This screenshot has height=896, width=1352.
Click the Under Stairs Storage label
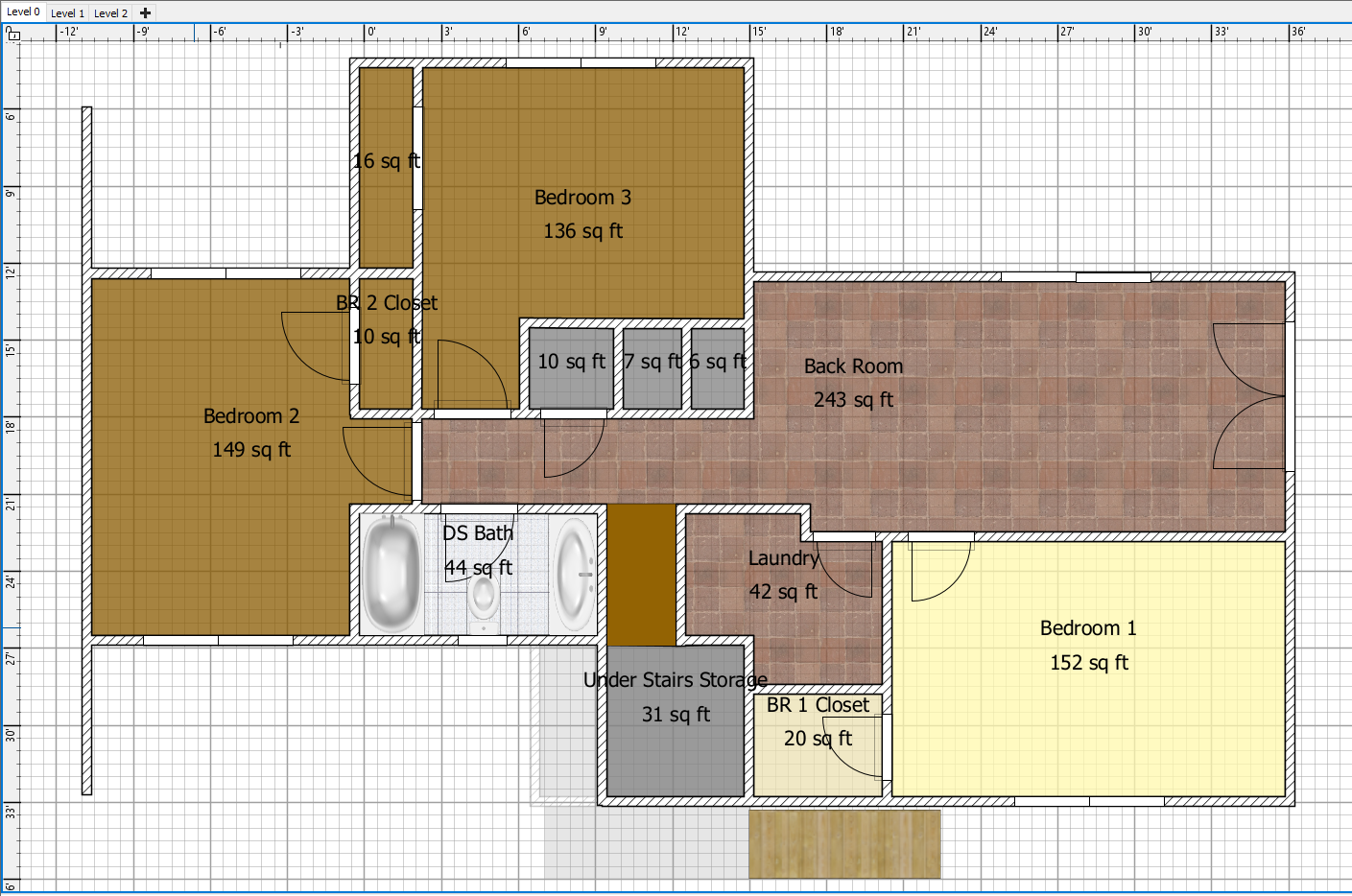pos(675,680)
